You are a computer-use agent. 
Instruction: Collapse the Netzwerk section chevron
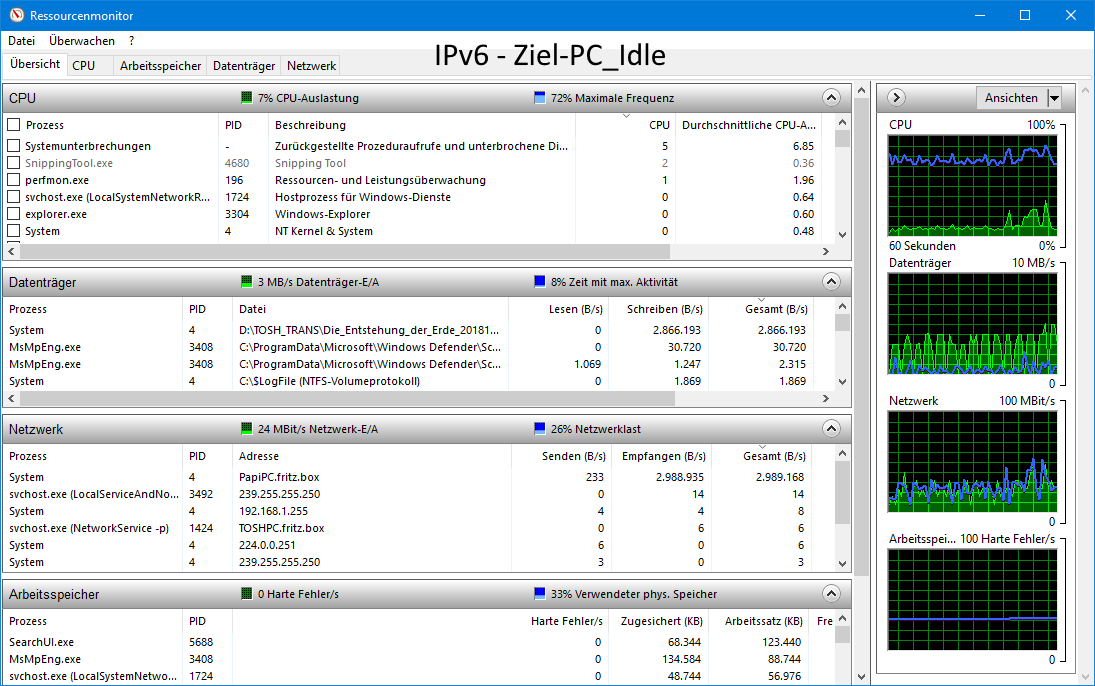coord(831,429)
